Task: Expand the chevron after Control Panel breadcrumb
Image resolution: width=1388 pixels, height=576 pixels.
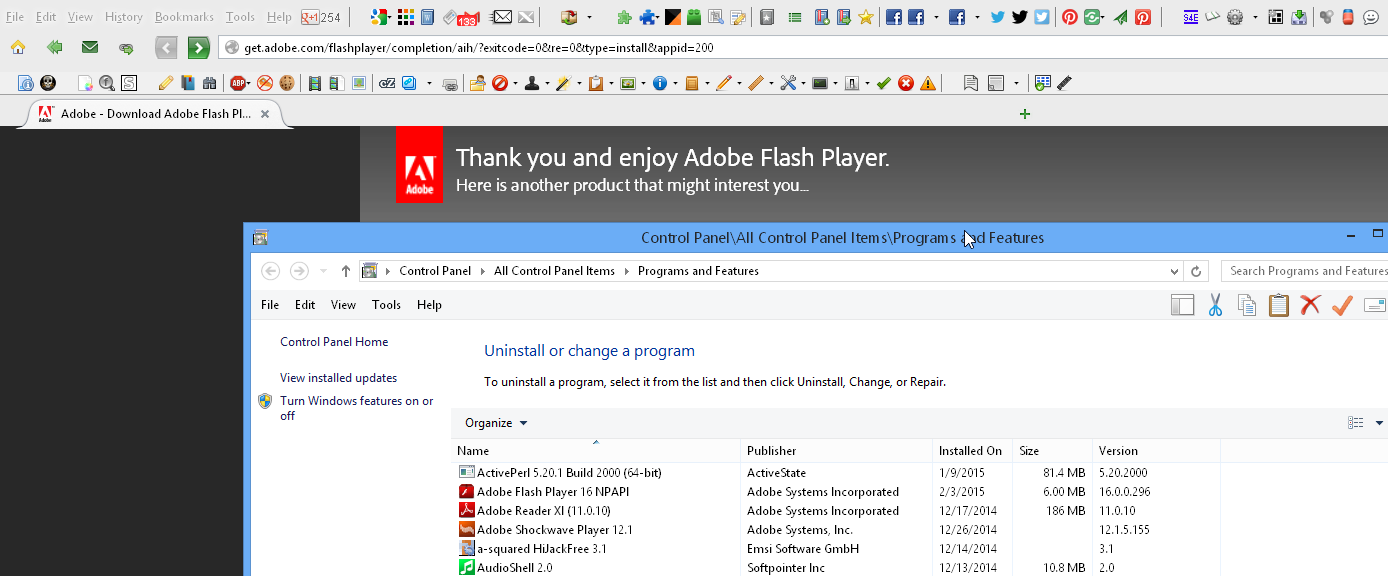Action: [482, 271]
